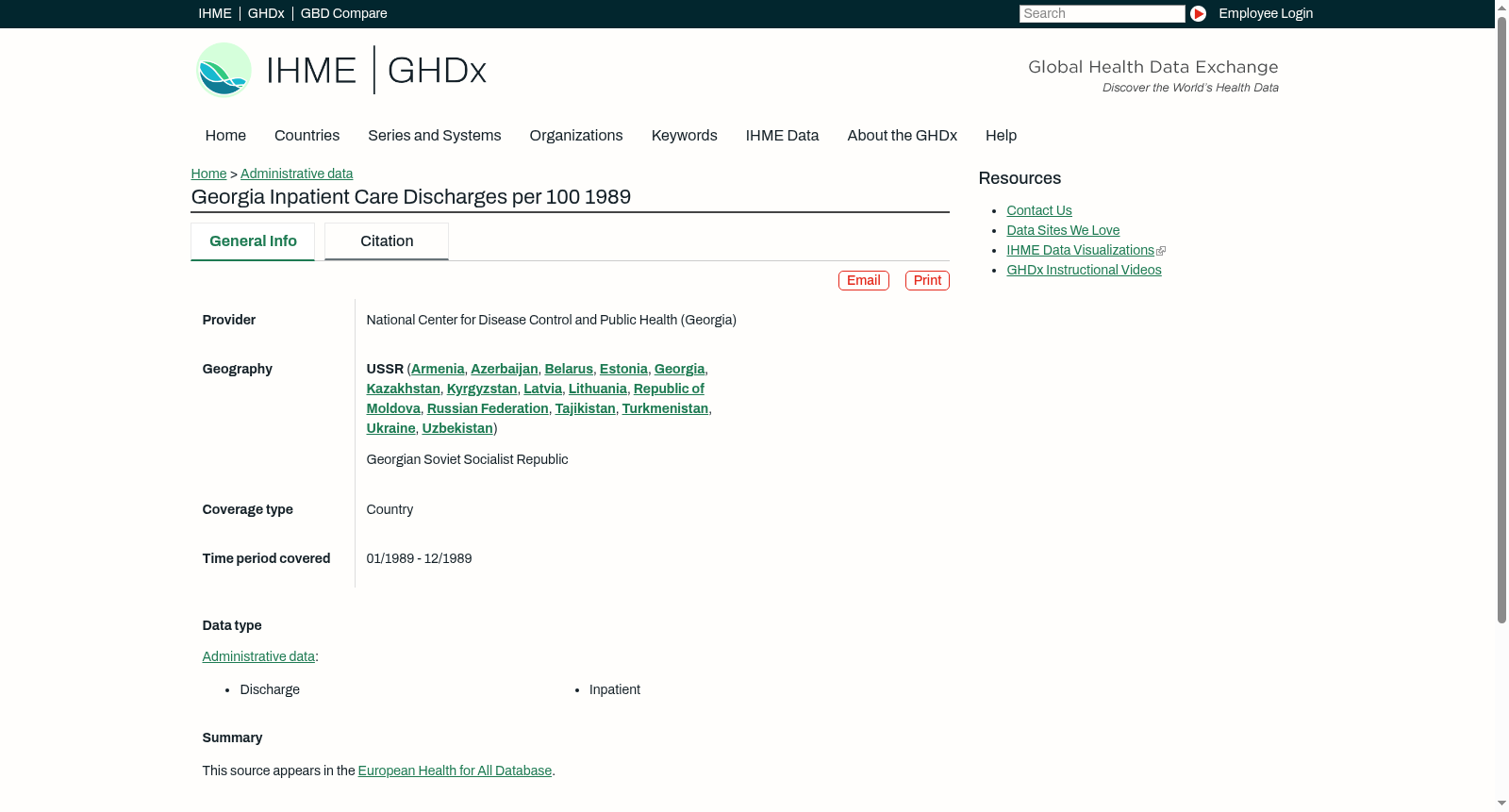Click the time period value '01/1989 - 12/1989'

[x=420, y=559]
